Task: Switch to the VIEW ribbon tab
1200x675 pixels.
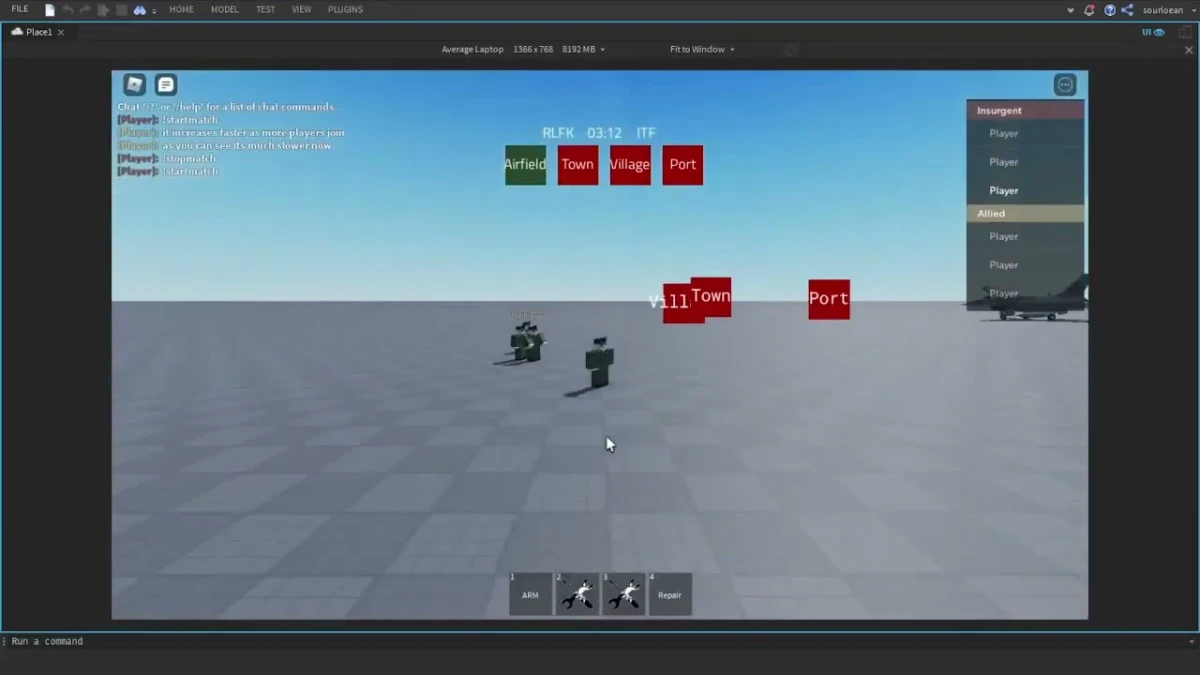Action: (x=301, y=9)
